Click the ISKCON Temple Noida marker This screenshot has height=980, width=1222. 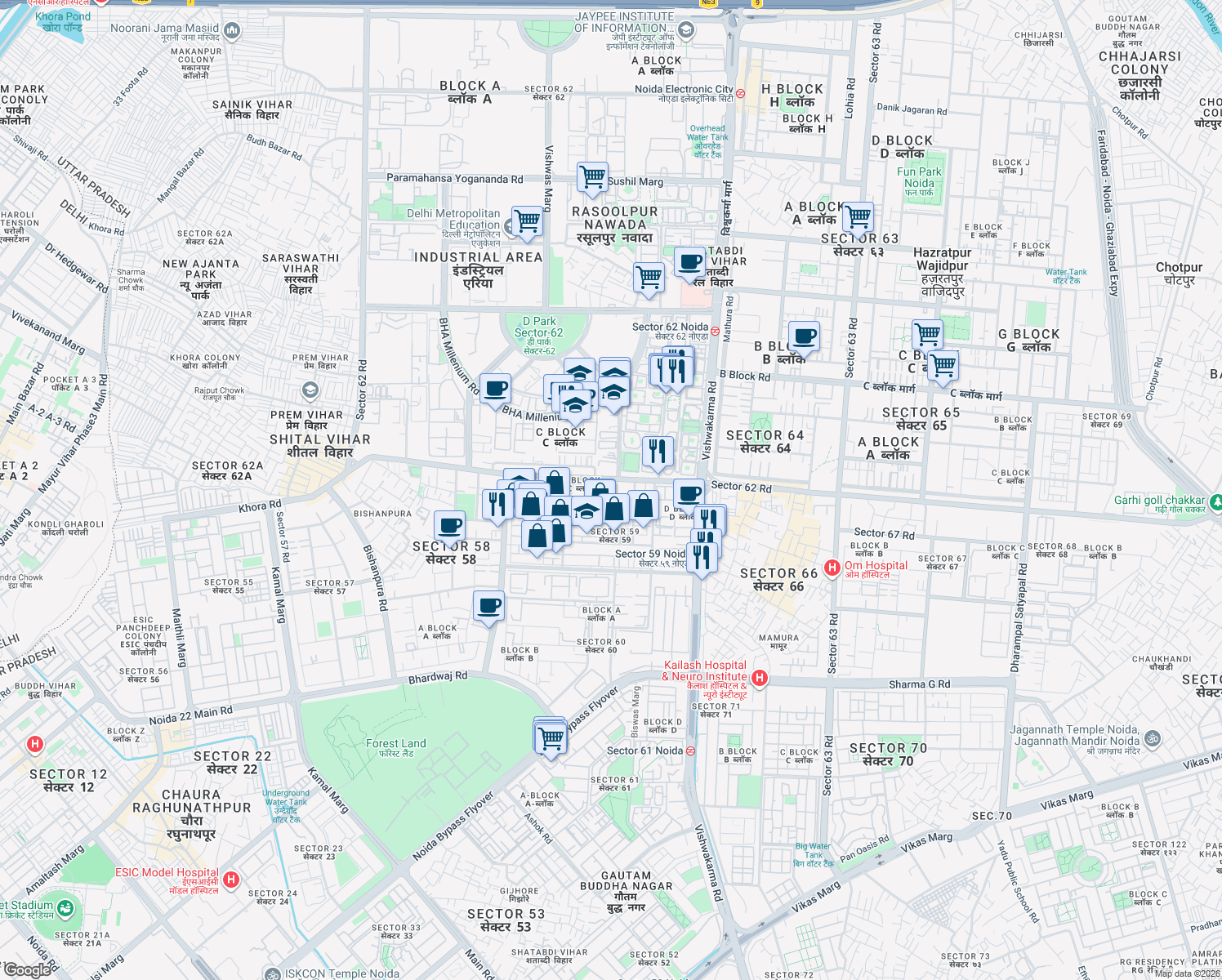click(272, 972)
